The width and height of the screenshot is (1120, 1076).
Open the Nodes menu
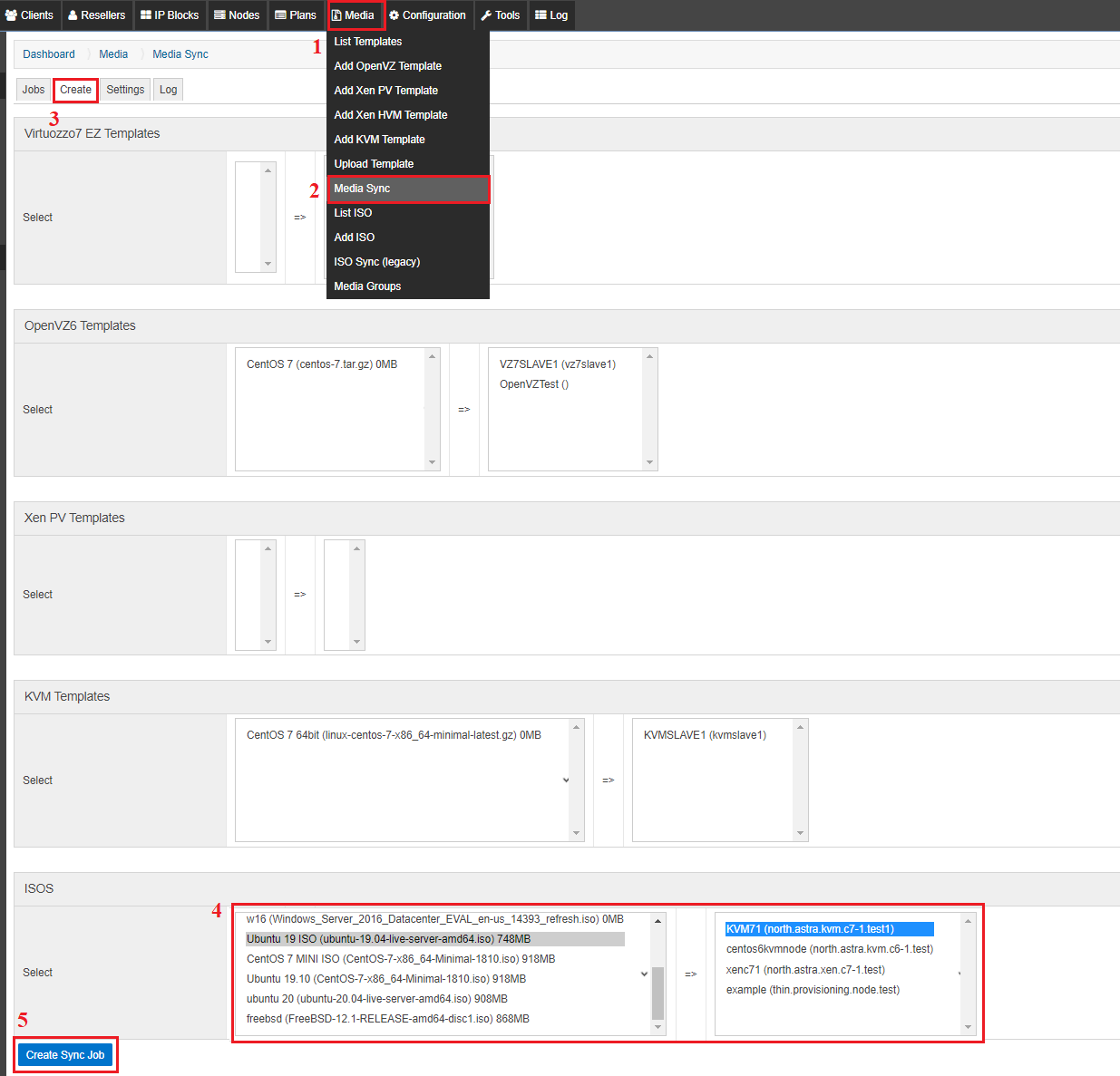coord(237,15)
